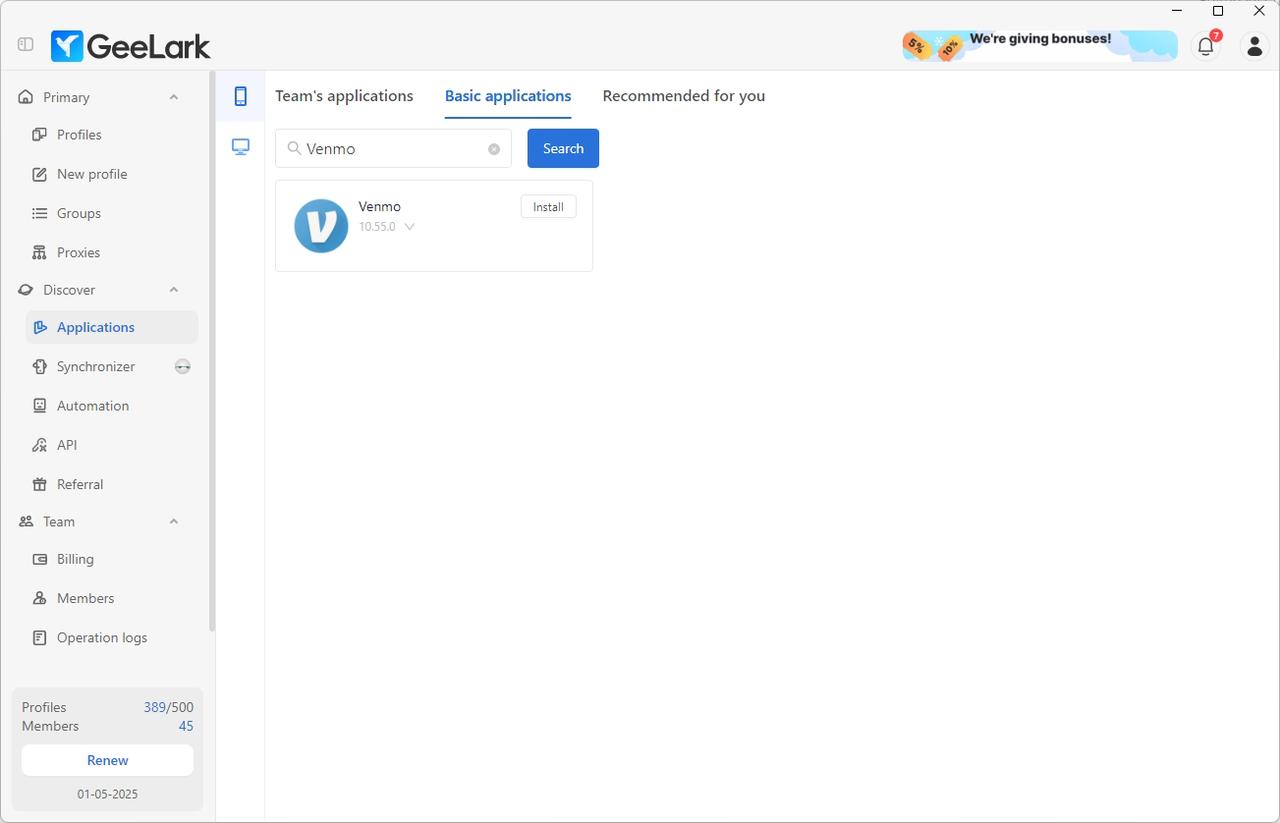
Task: Open the notifications bell
Action: (1206, 45)
